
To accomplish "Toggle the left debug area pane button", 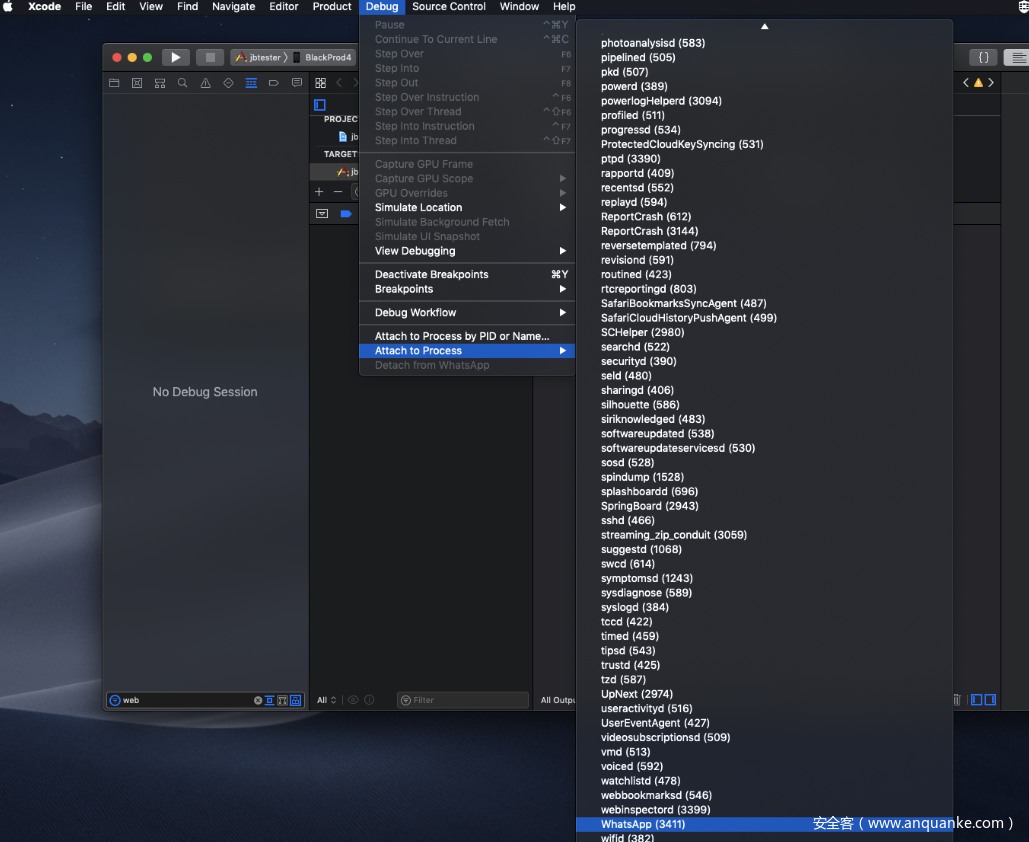I will 977,700.
